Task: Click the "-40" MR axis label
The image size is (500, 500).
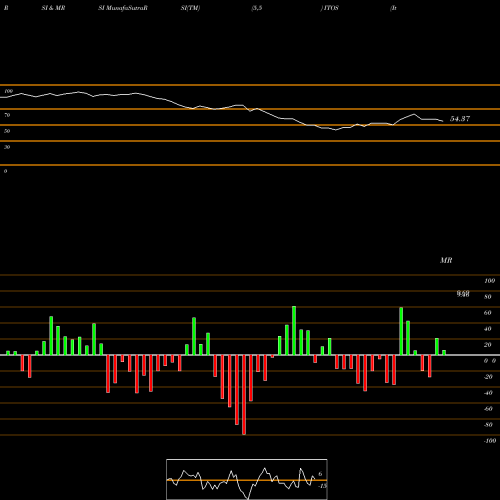Action: point(488,393)
